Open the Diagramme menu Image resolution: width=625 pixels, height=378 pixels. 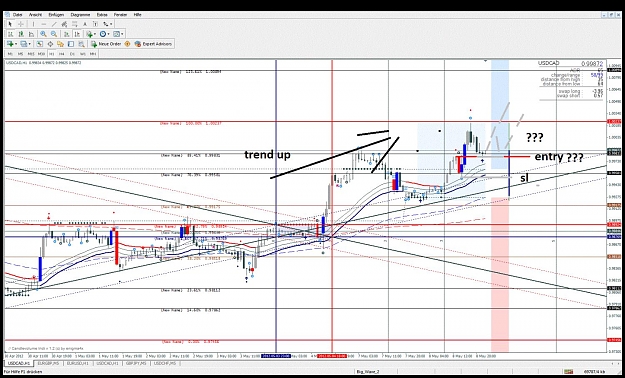[81, 15]
